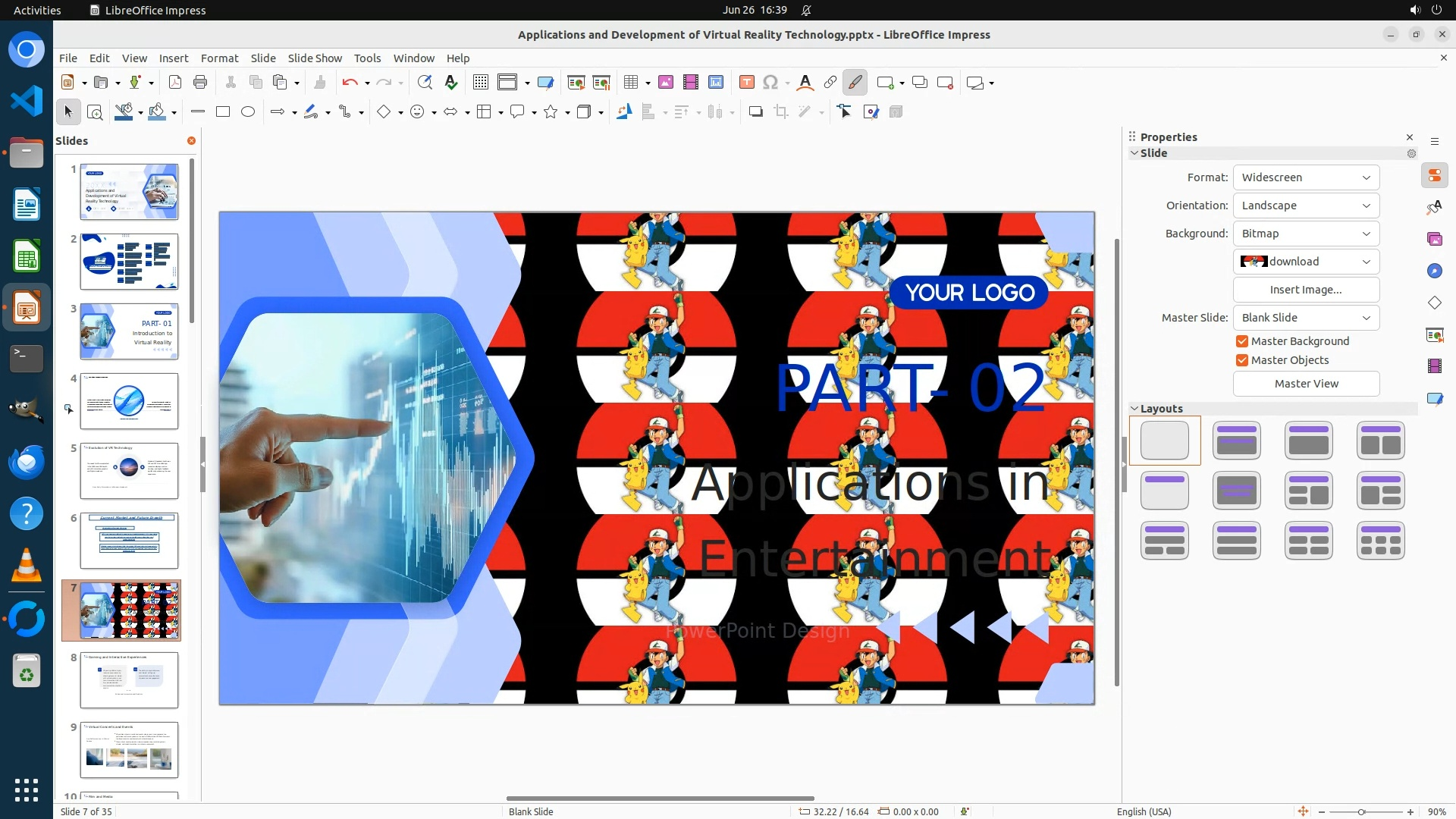Click the Print icon in toolbar
Screen dimensions: 1456x819
tap(200, 83)
